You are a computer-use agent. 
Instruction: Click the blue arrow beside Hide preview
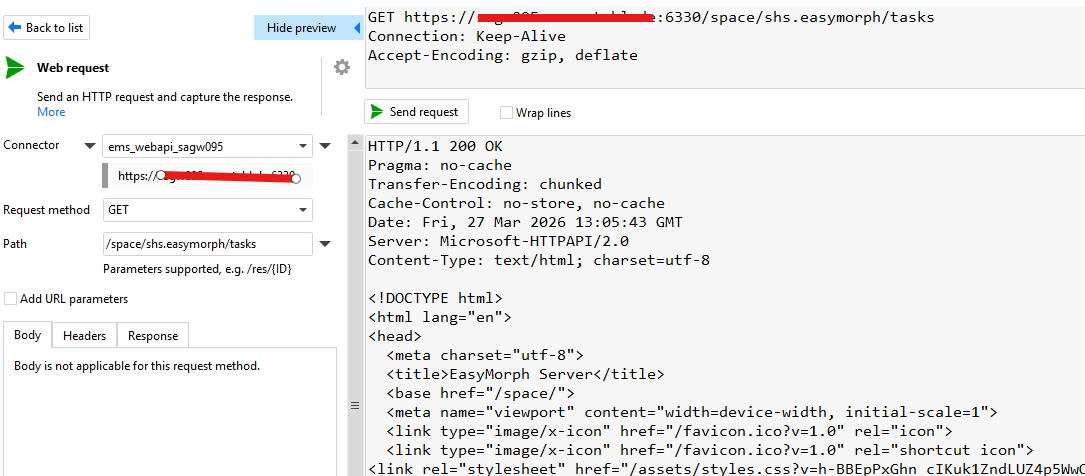[356, 28]
